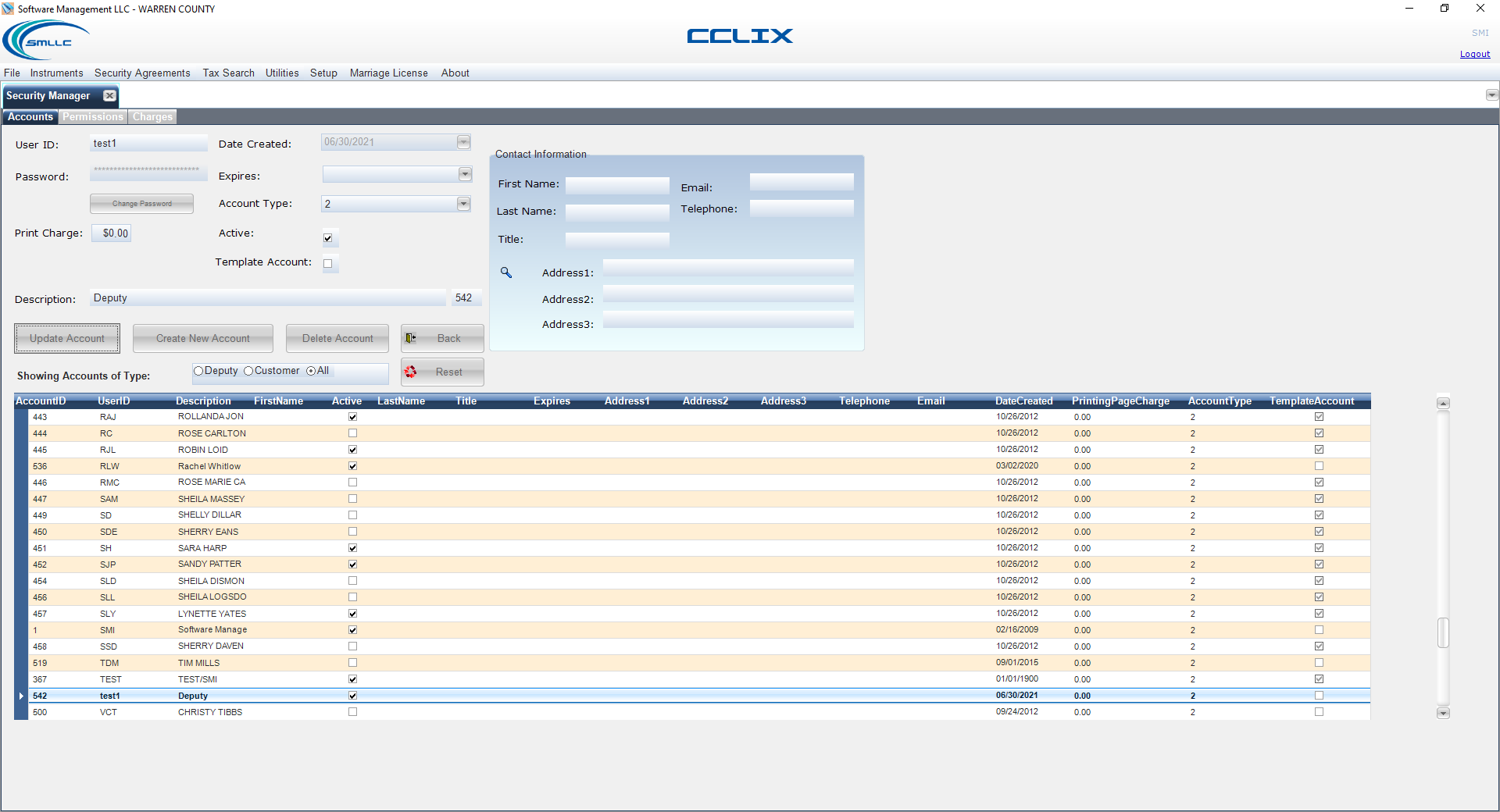This screenshot has width=1500, height=812.
Task: Click the SMLLC logo
Action: (47, 41)
